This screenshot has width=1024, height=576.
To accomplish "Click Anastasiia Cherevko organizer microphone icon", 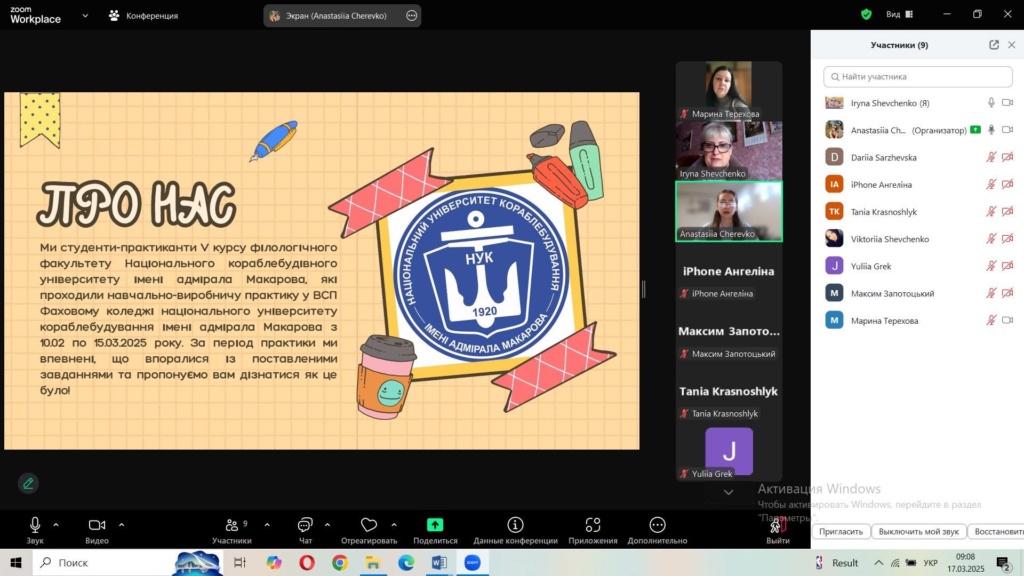I will pyautogui.click(x=991, y=130).
